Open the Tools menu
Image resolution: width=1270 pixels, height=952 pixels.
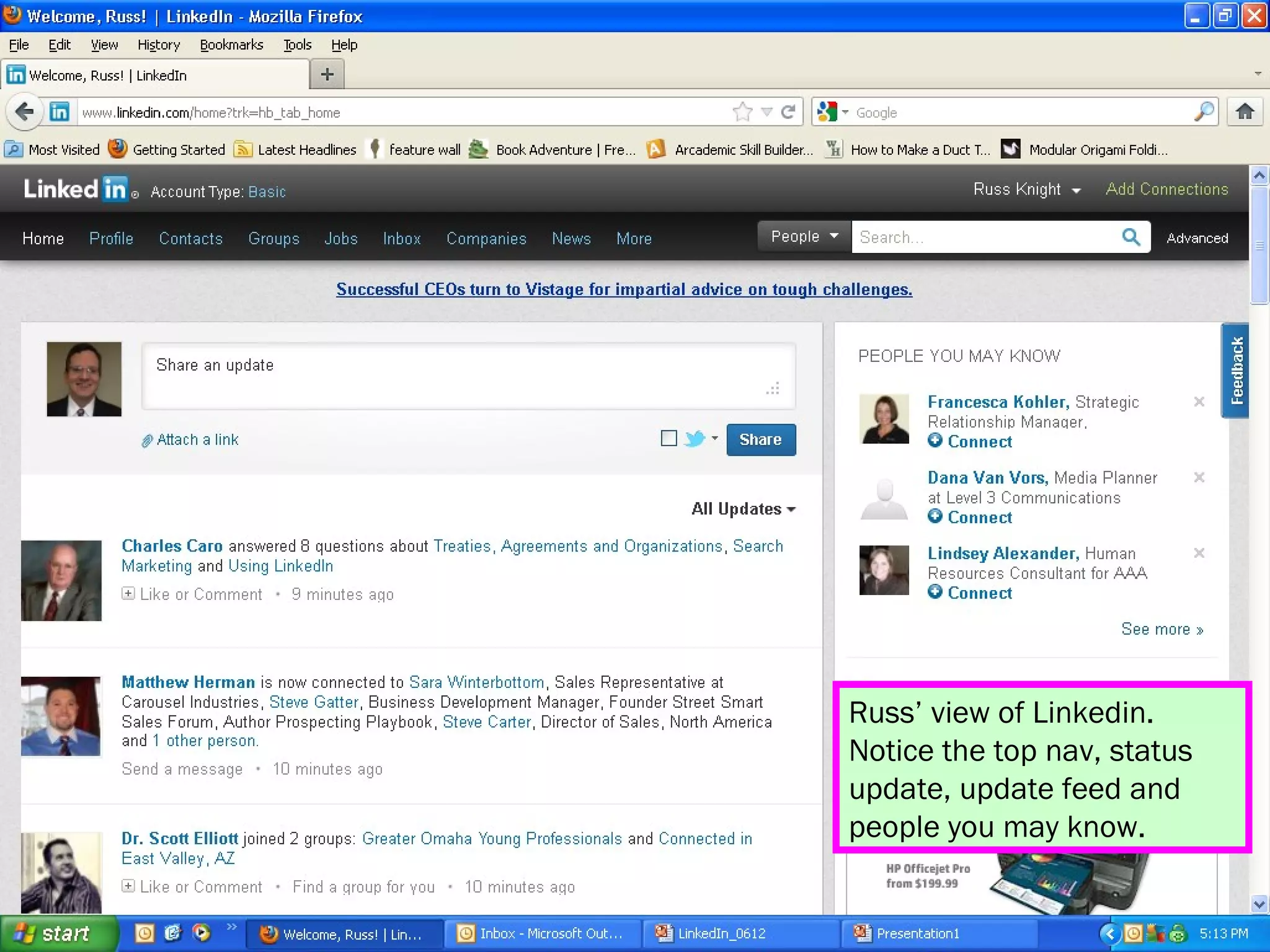click(x=298, y=45)
